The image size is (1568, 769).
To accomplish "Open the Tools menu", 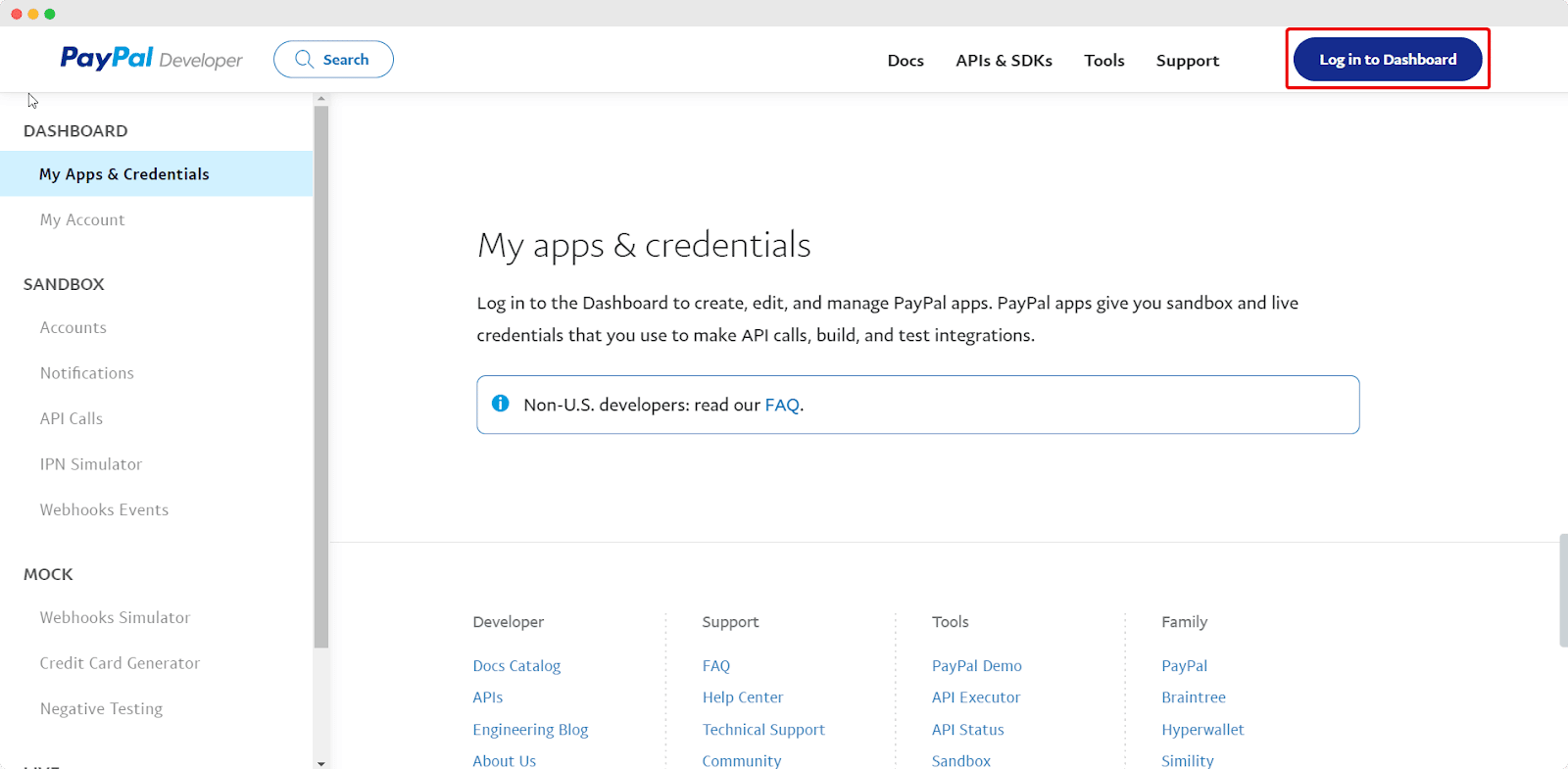I will [x=1104, y=61].
